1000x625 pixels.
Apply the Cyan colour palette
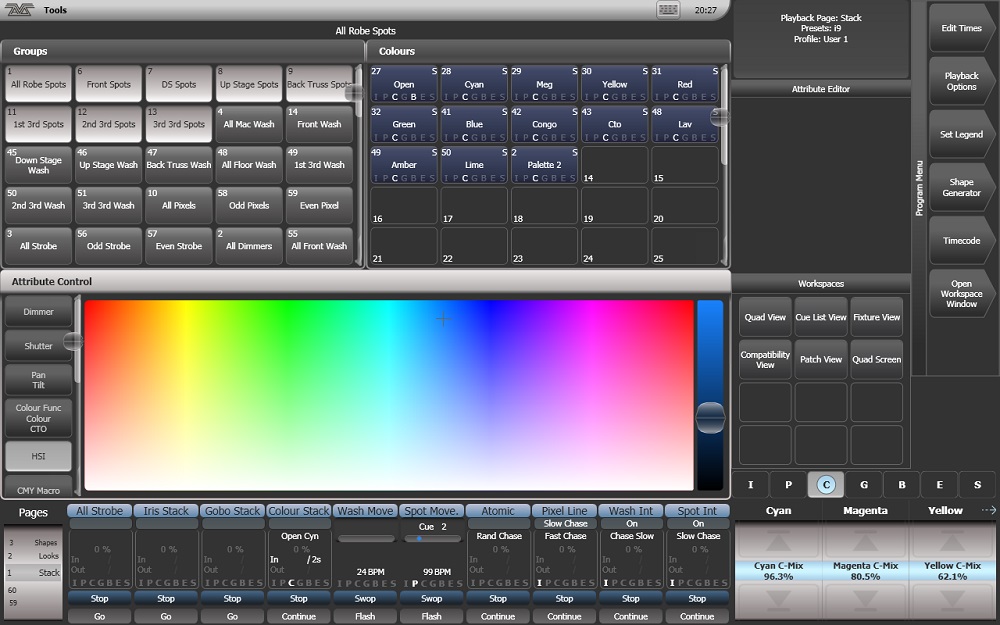click(474, 84)
